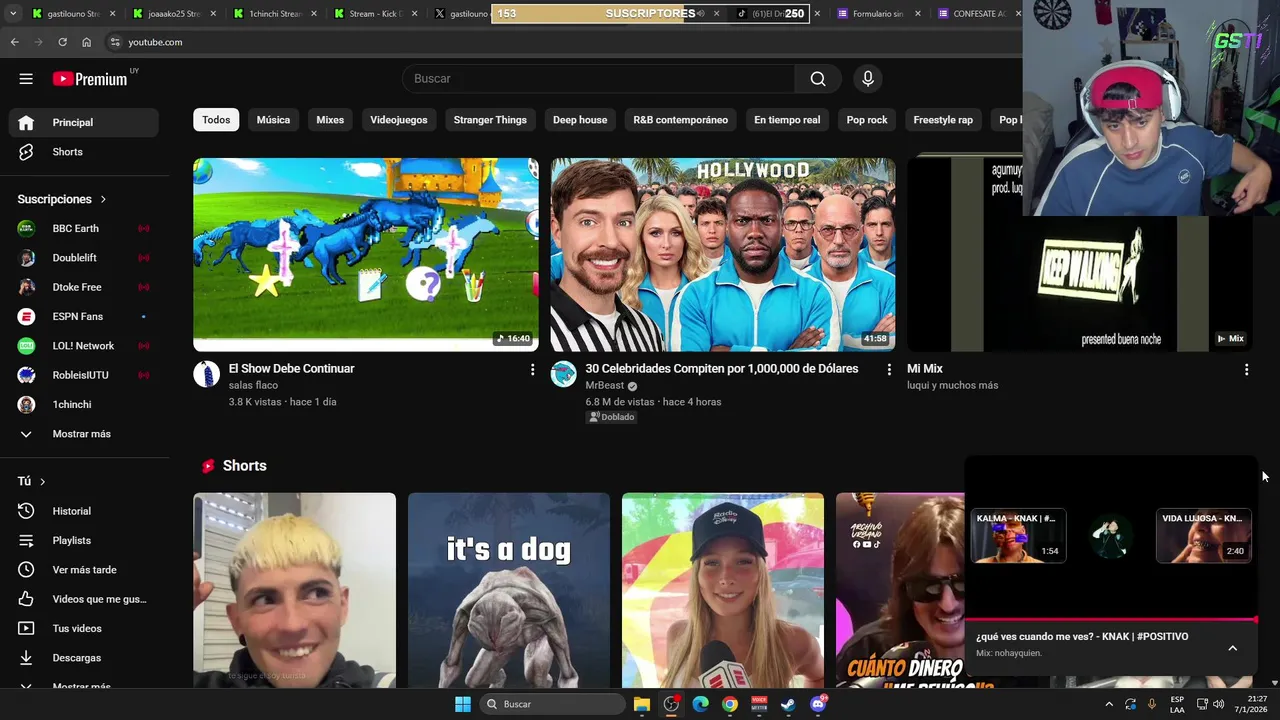Open more options for El Show Debe Continuar
The height and width of the screenshot is (720, 1280).
(532, 370)
